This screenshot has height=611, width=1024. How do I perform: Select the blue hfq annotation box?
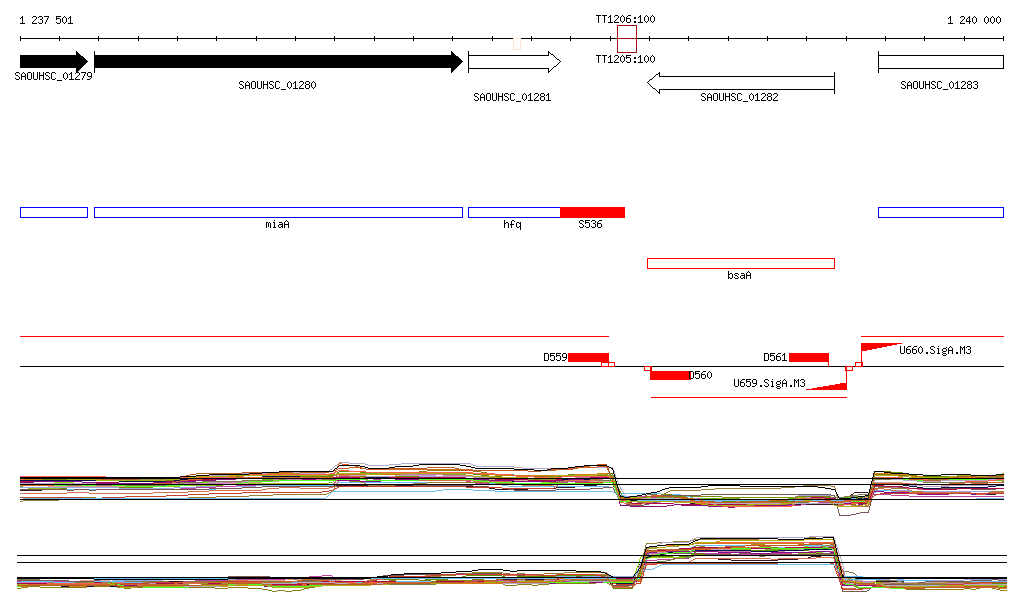pos(515,212)
